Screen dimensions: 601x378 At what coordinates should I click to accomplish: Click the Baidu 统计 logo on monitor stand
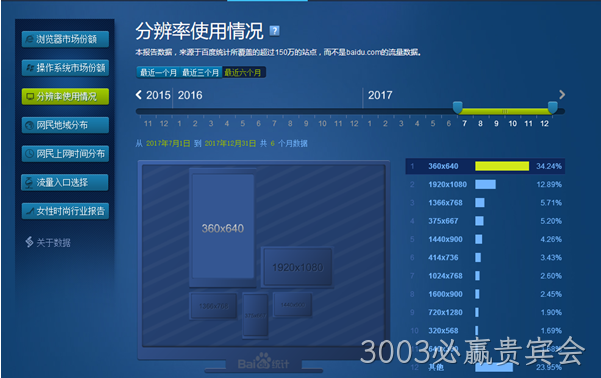263,362
